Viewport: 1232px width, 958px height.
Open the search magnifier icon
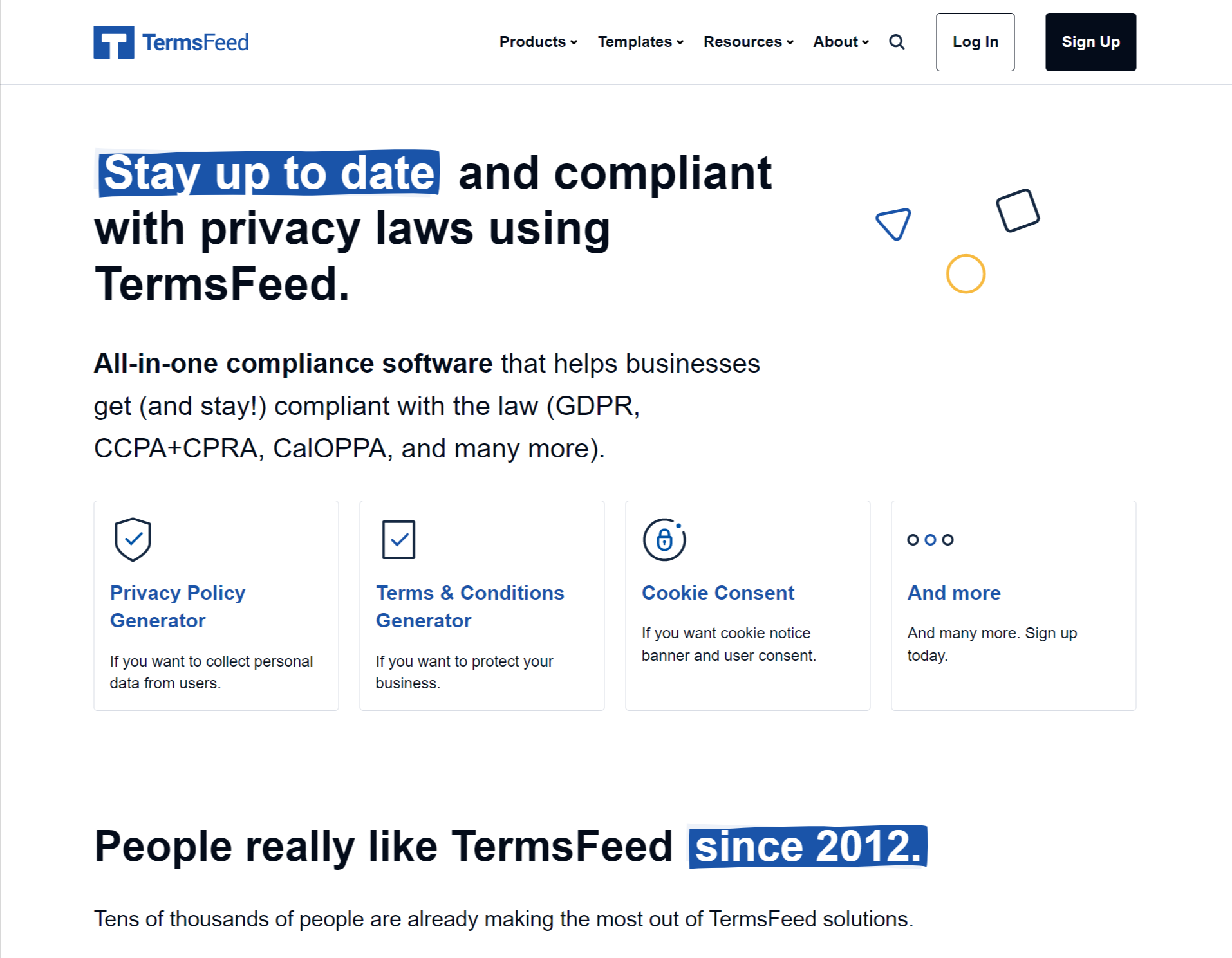pyautogui.click(x=897, y=42)
